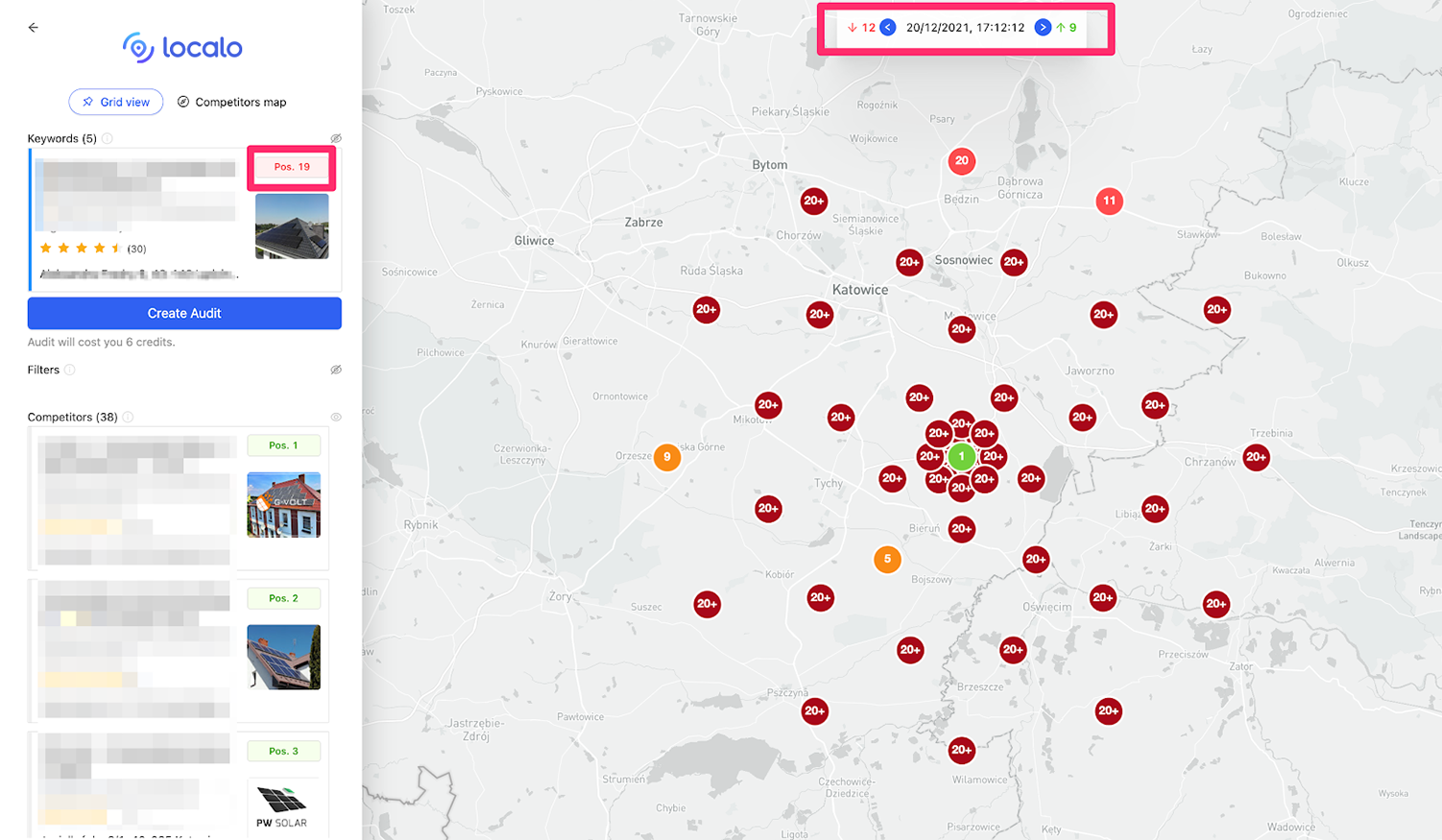Click the Keywords info icon

tap(108, 138)
